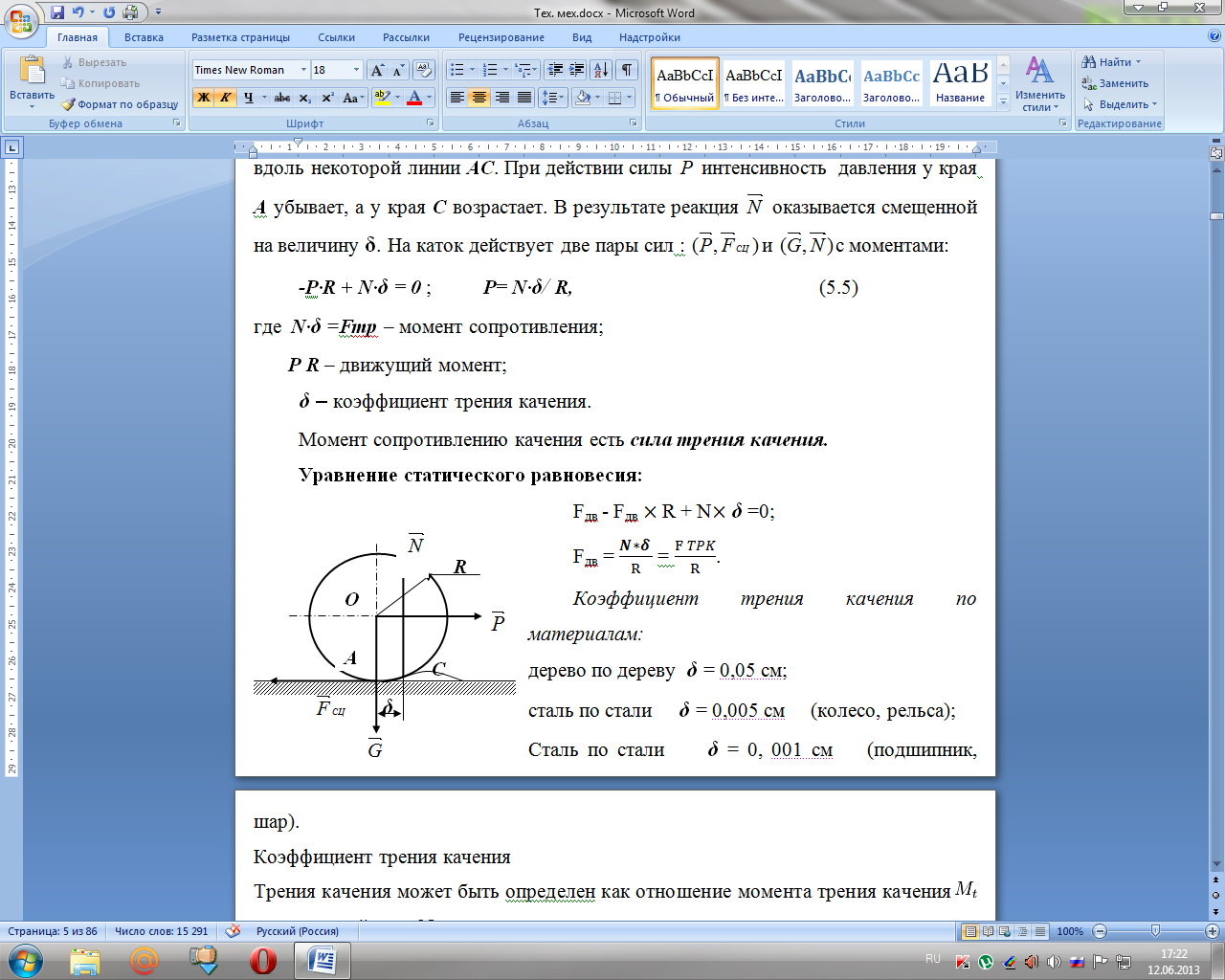Screen dimensions: 1225x980
Task: Toggle italic К formatting
Action: coord(225,98)
